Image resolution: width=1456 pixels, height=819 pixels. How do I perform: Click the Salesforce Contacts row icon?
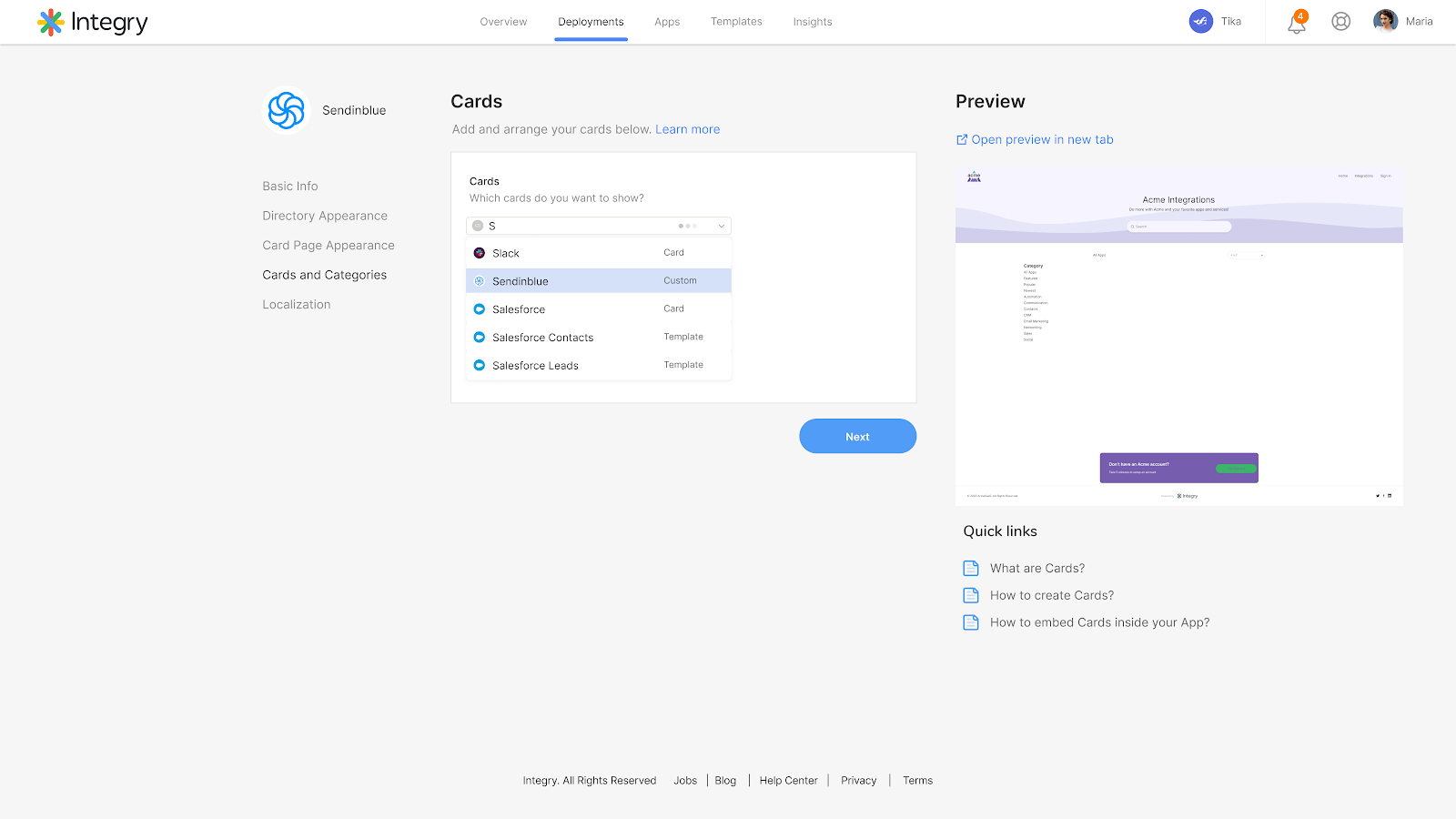point(480,338)
